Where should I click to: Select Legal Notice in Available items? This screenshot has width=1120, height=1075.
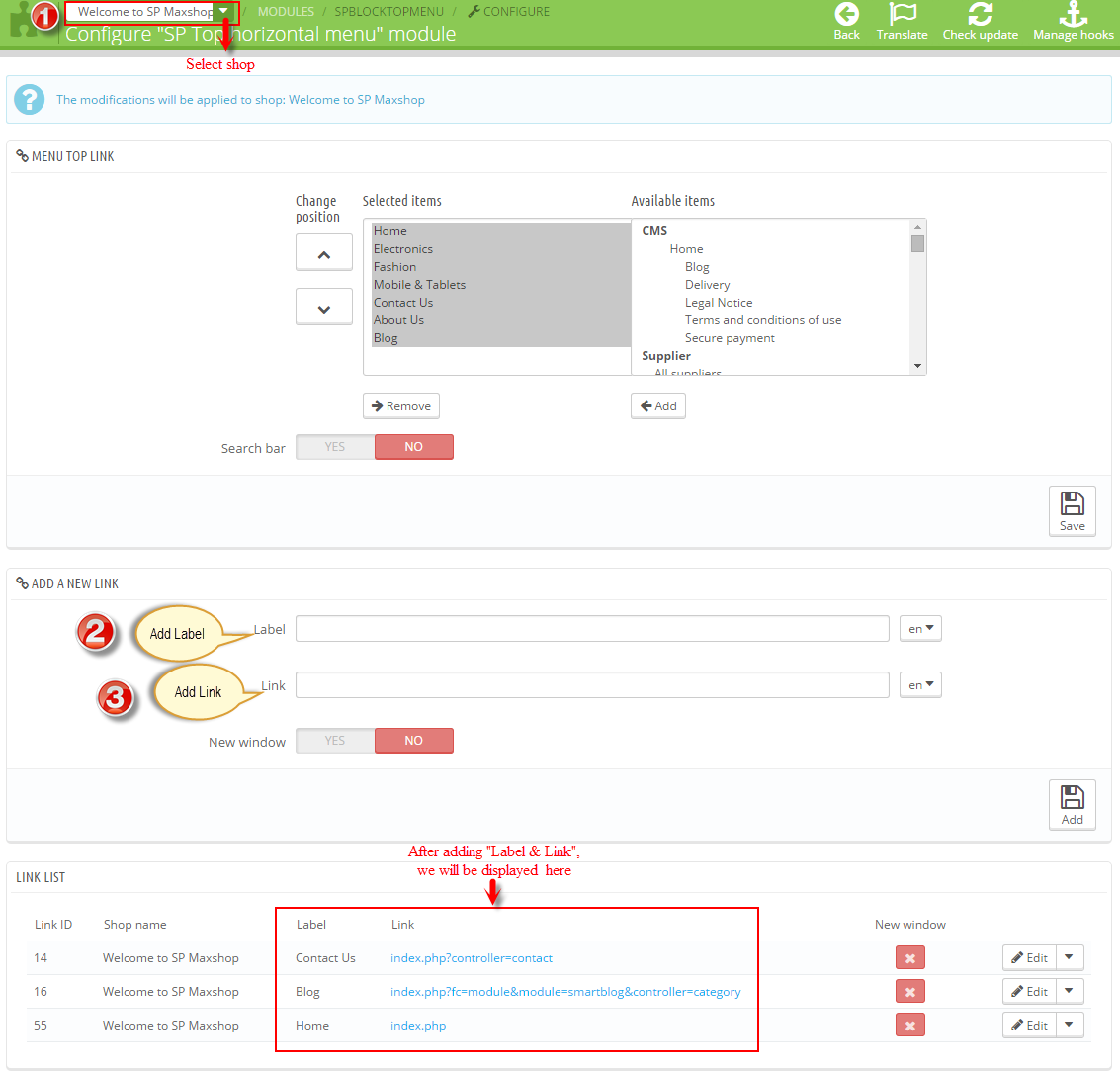click(719, 303)
